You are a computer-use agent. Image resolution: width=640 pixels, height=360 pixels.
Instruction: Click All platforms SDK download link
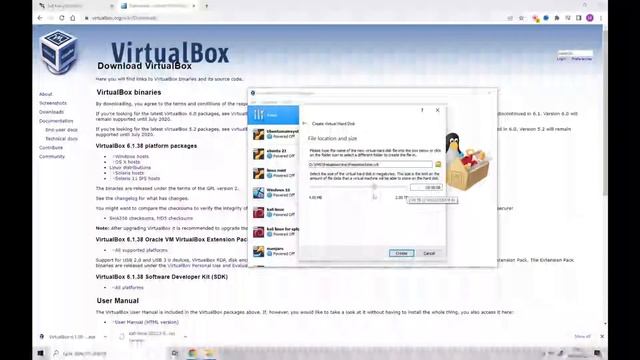pyautogui.click(x=129, y=287)
